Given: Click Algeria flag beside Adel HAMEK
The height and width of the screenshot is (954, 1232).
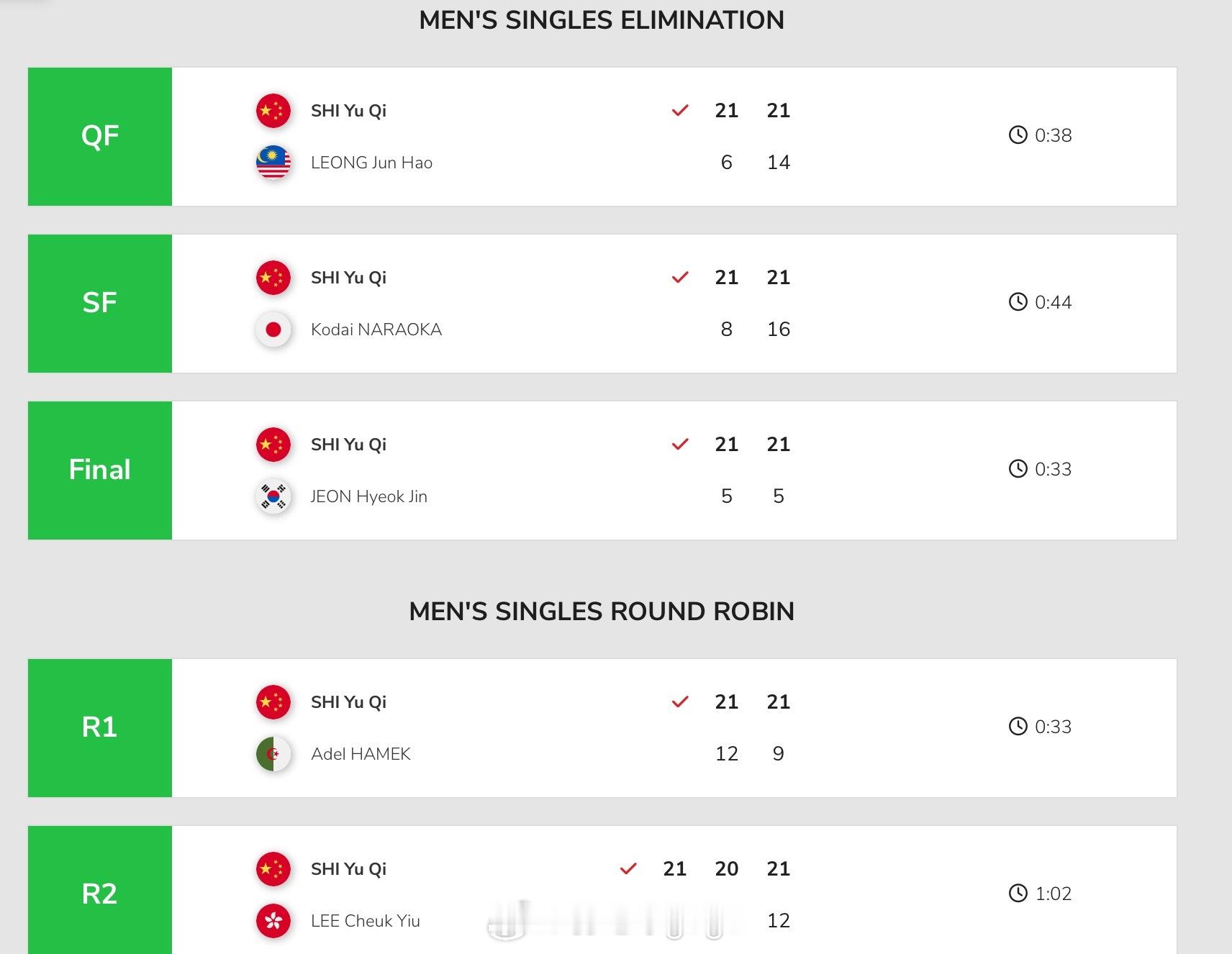Looking at the screenshot, I should (273, 754).
